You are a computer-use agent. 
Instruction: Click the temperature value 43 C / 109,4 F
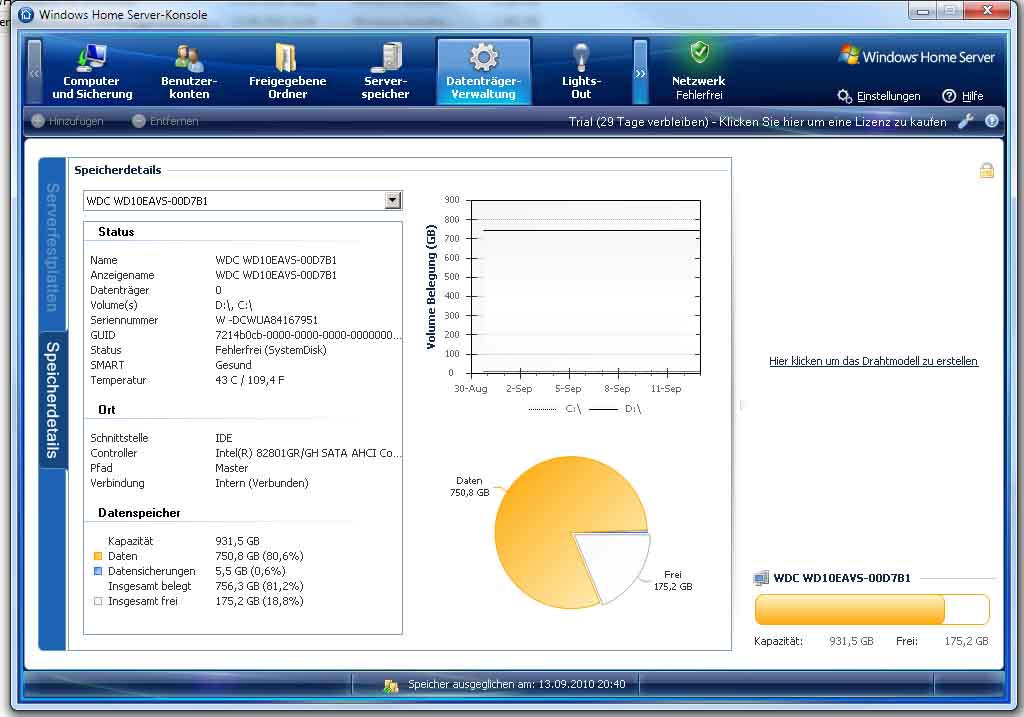pos(249,380)
